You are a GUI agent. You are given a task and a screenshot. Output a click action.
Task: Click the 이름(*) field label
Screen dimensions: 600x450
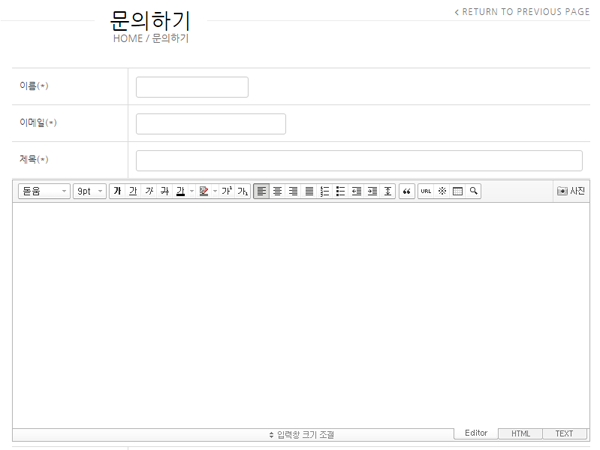(x=34, y=85)
